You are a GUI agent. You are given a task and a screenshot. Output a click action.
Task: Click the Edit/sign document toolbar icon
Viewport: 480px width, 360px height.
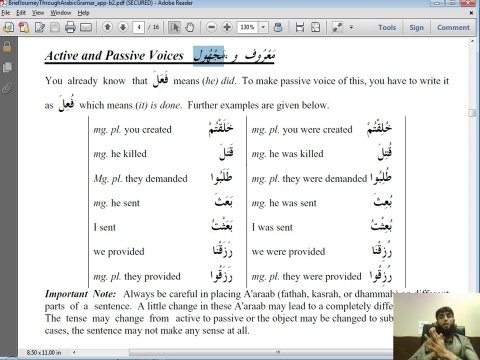pos(40,27)
